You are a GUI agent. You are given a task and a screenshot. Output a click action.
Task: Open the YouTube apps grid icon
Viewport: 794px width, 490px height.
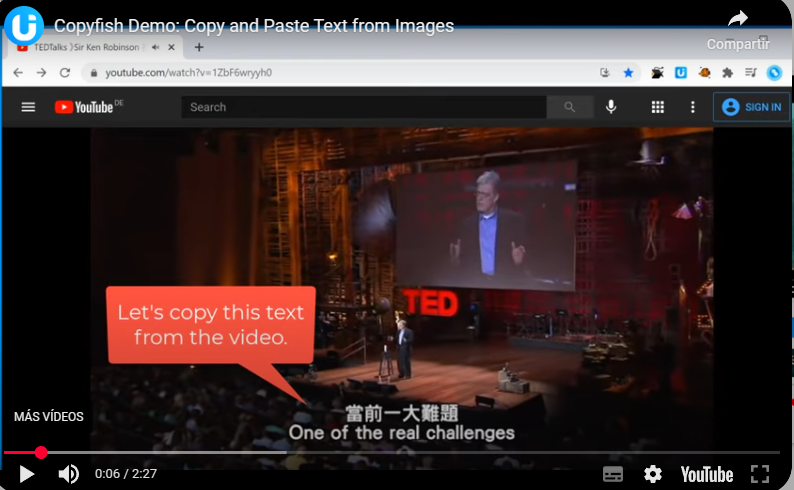click(658, 107)
